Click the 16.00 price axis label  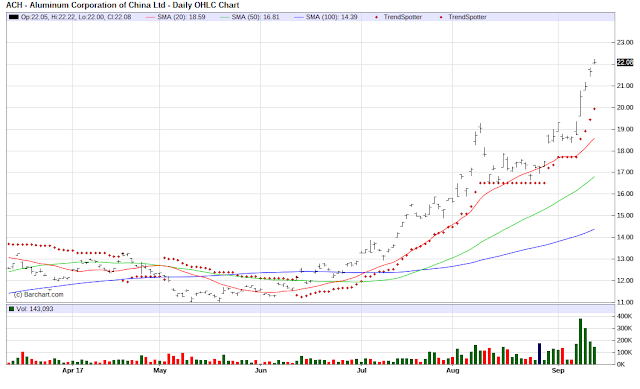pyautogui.click(x=625, y=194)
